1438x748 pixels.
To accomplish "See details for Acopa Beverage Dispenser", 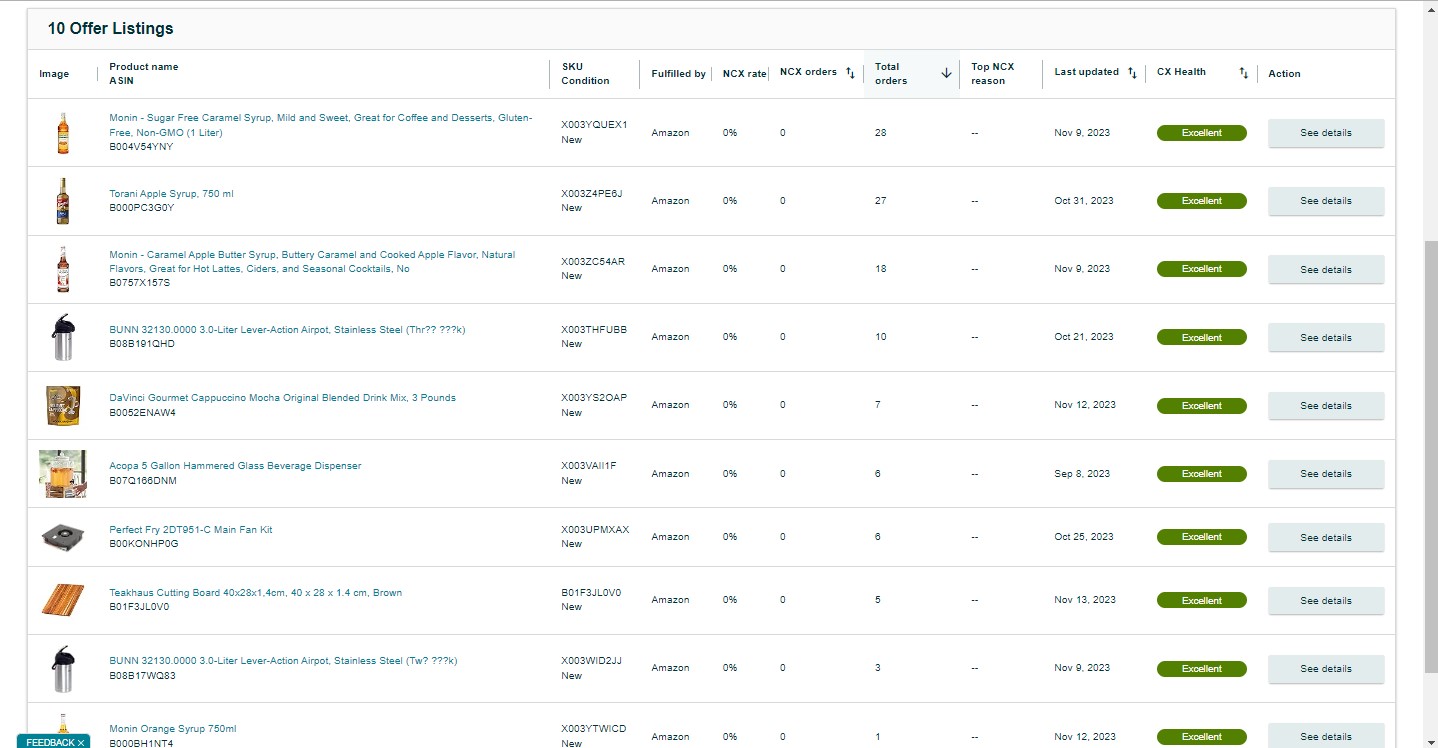I will pos(1326,474).
